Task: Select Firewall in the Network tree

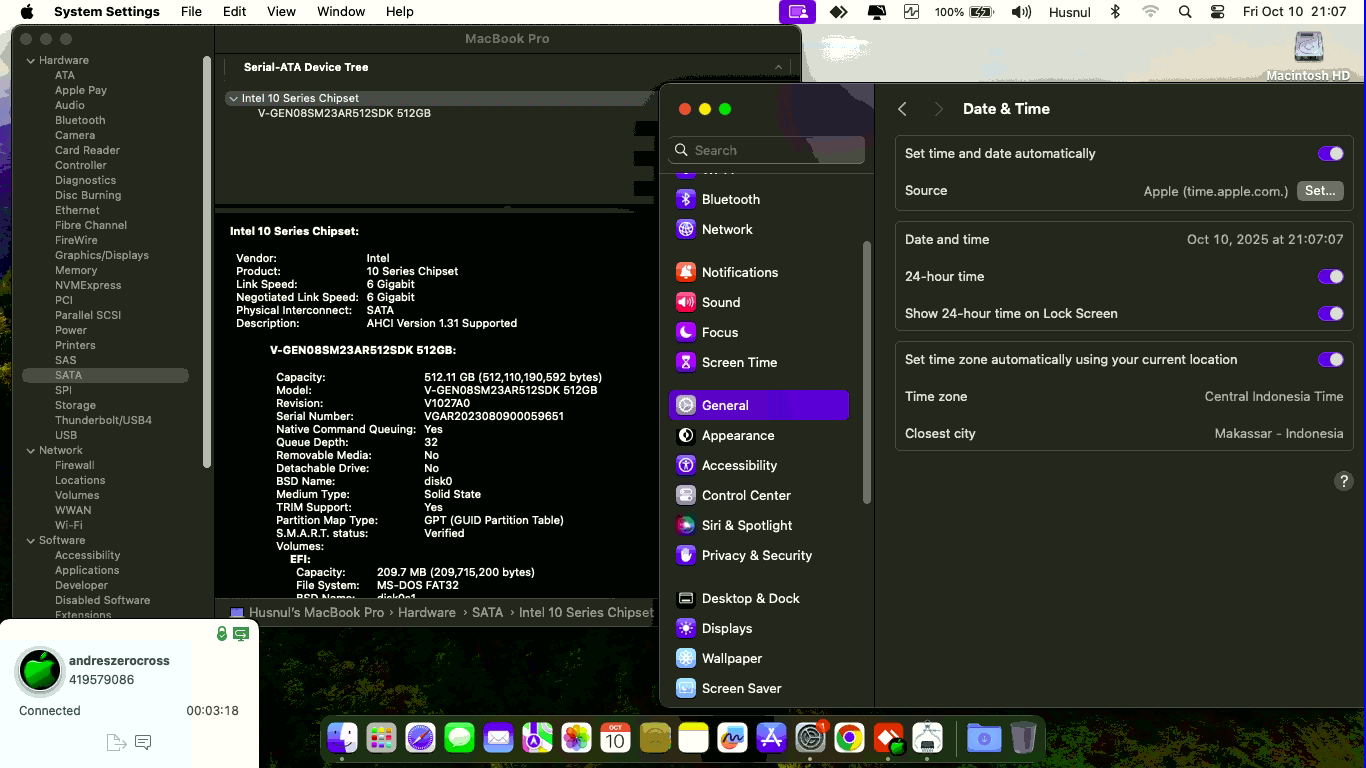Action: 74,465
